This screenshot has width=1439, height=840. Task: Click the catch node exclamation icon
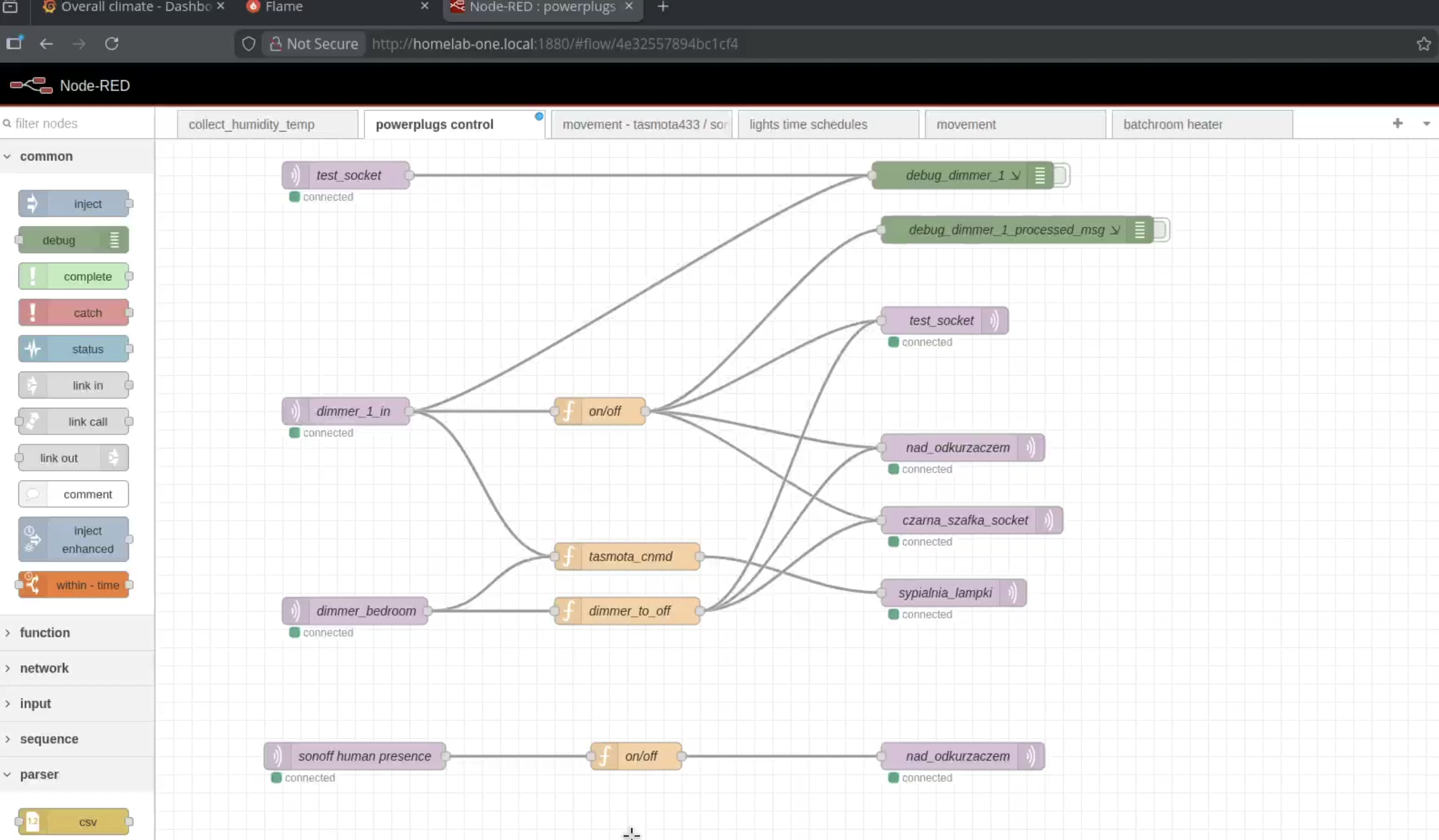point(32,313)
